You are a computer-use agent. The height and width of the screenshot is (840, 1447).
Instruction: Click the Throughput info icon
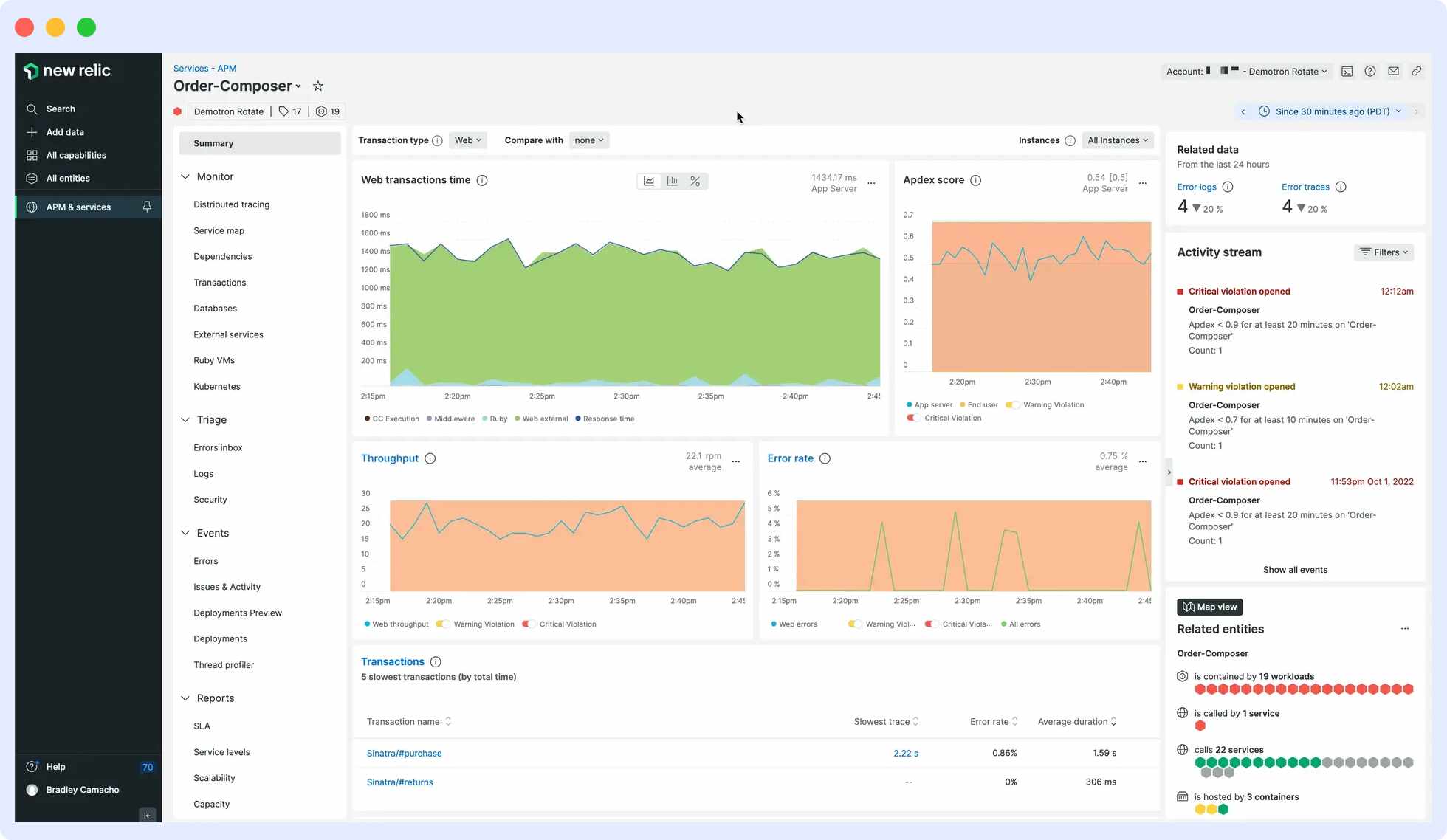click(430, 458)
